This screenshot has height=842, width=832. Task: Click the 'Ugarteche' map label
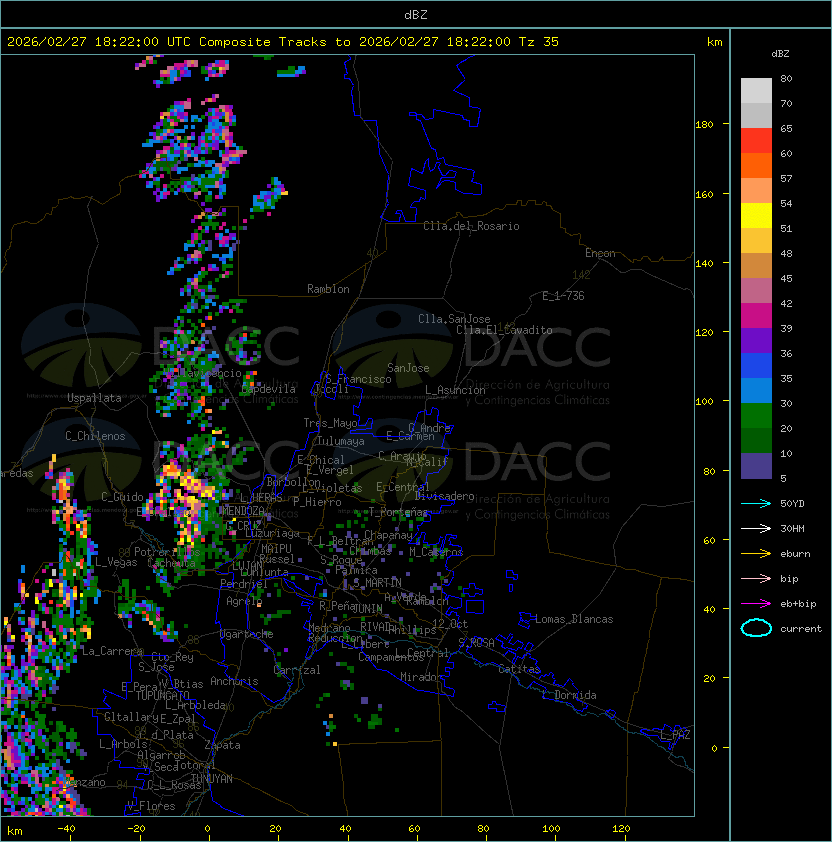[x=246, y=634]
